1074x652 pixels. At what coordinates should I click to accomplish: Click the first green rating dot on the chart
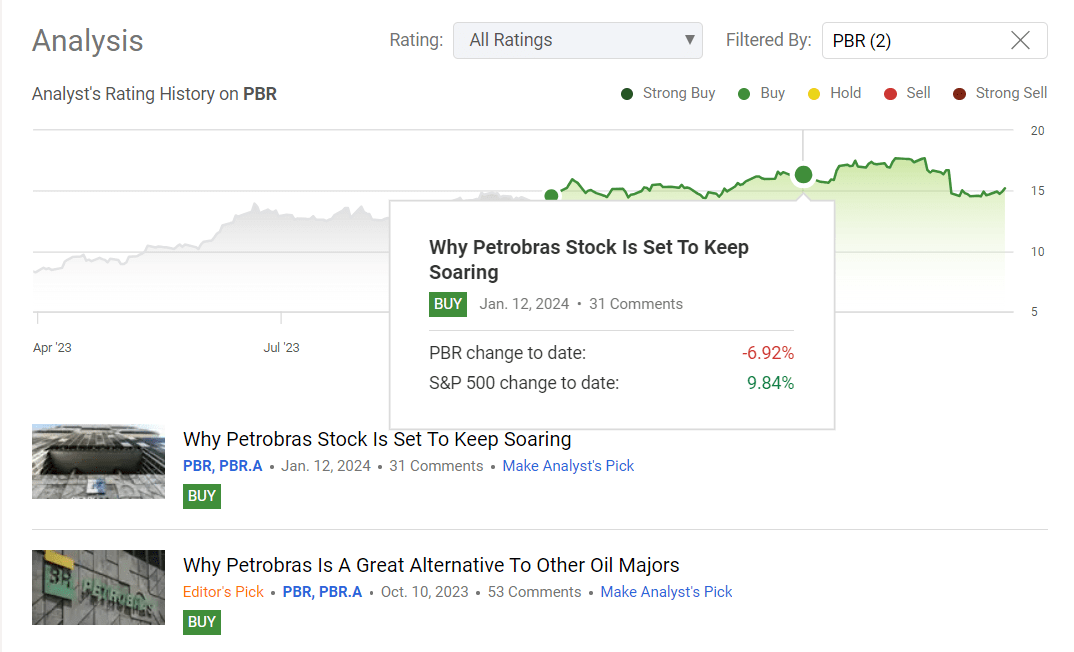point(551,195)
